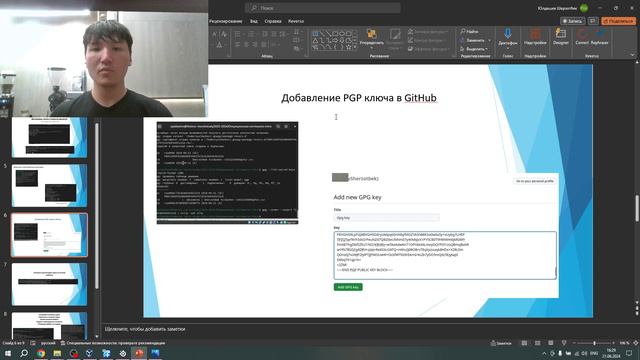Click the user account avatar
Screen dimensions: 640x360
[584, 8]
